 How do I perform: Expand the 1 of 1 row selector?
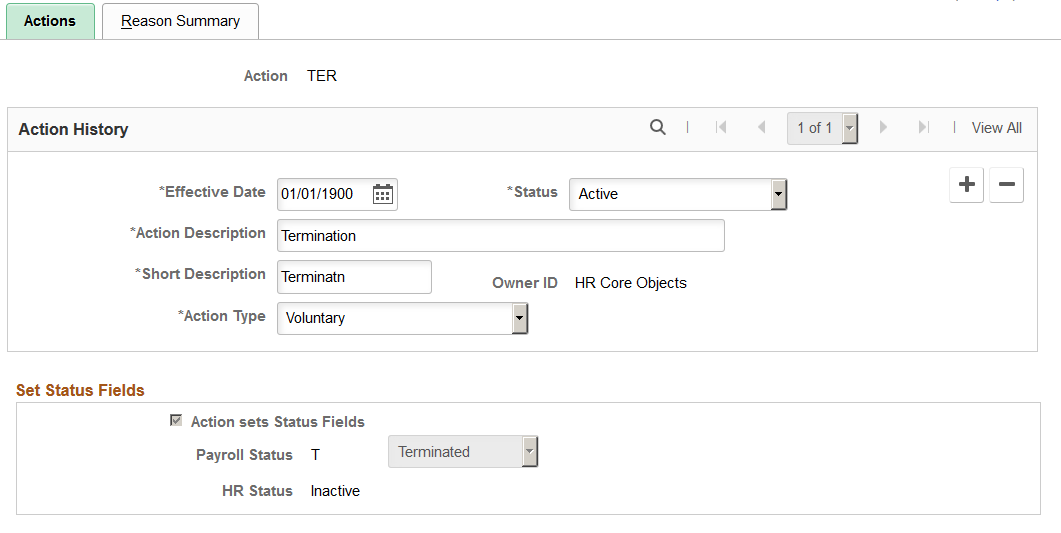click(822, 128)
